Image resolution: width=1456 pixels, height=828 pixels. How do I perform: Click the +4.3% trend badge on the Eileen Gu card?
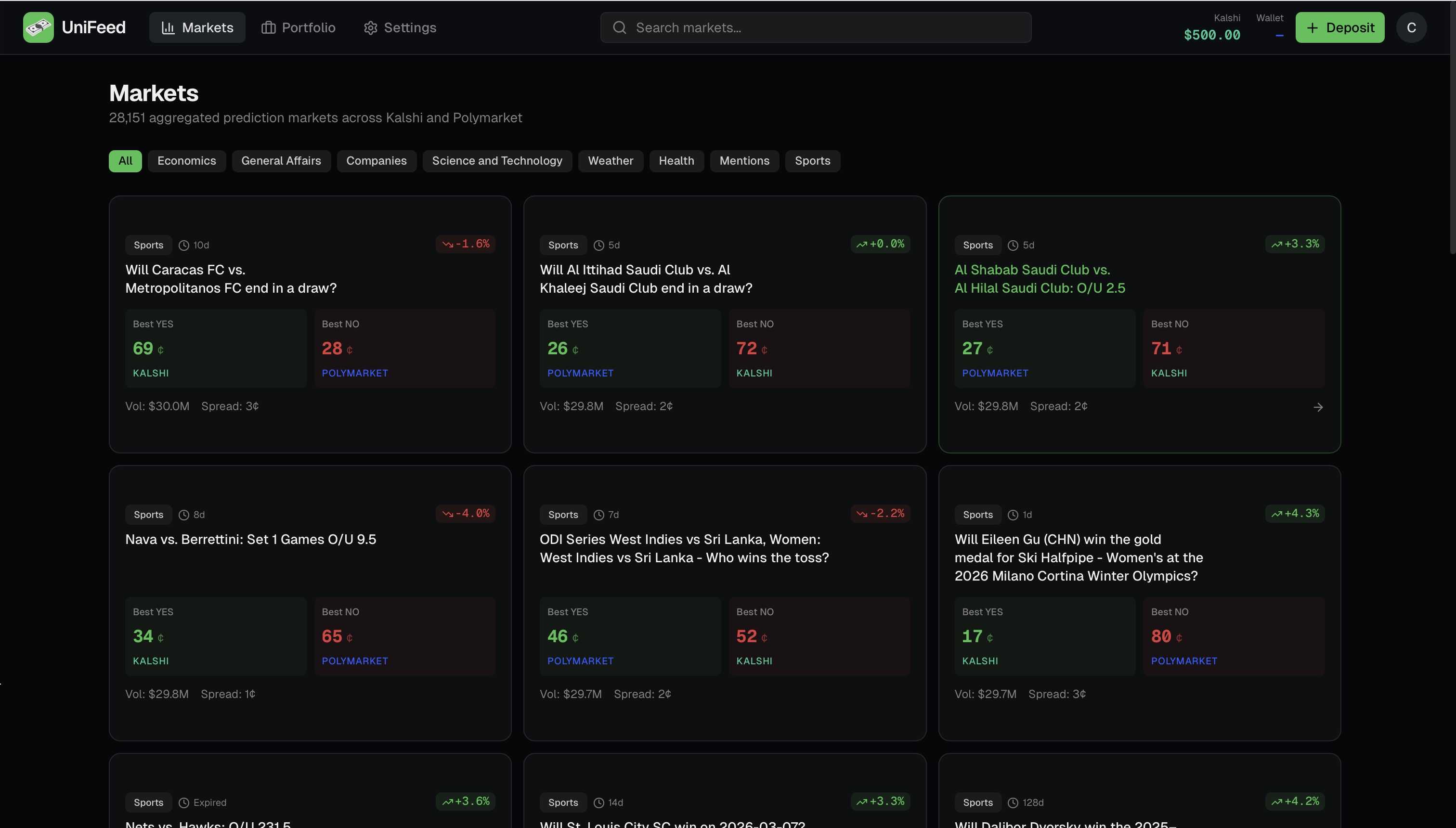pyautogui.click(x=1295, y=514)
